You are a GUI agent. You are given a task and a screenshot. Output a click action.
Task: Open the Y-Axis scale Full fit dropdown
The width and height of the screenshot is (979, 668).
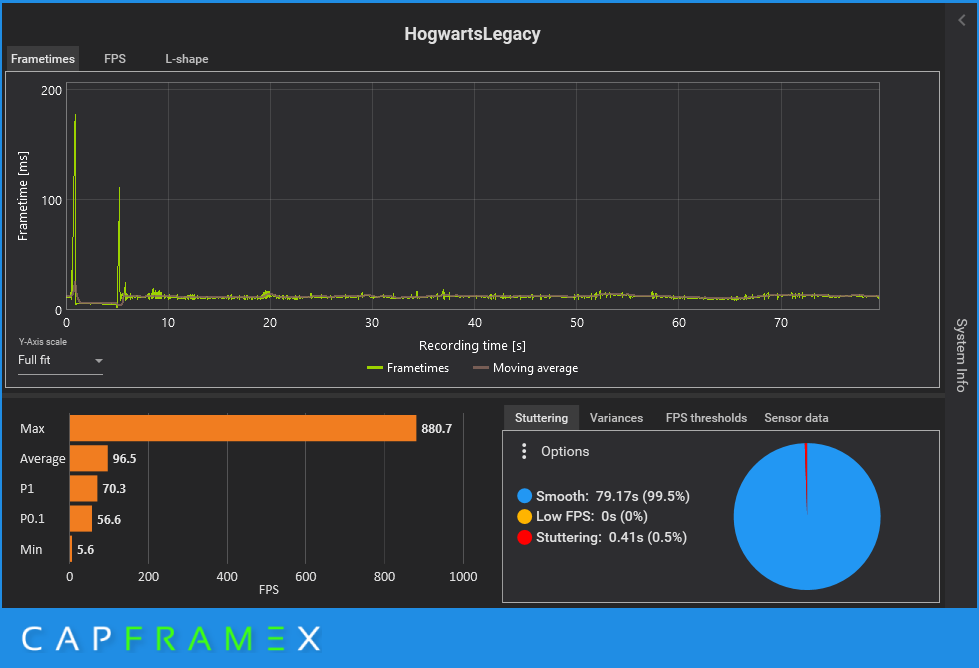[x=60, y=360]
